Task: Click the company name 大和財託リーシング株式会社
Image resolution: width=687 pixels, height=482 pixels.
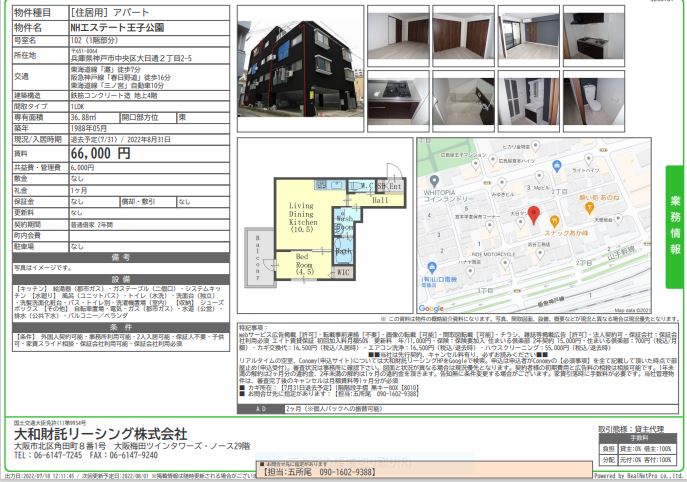Action: pos(101,434)
